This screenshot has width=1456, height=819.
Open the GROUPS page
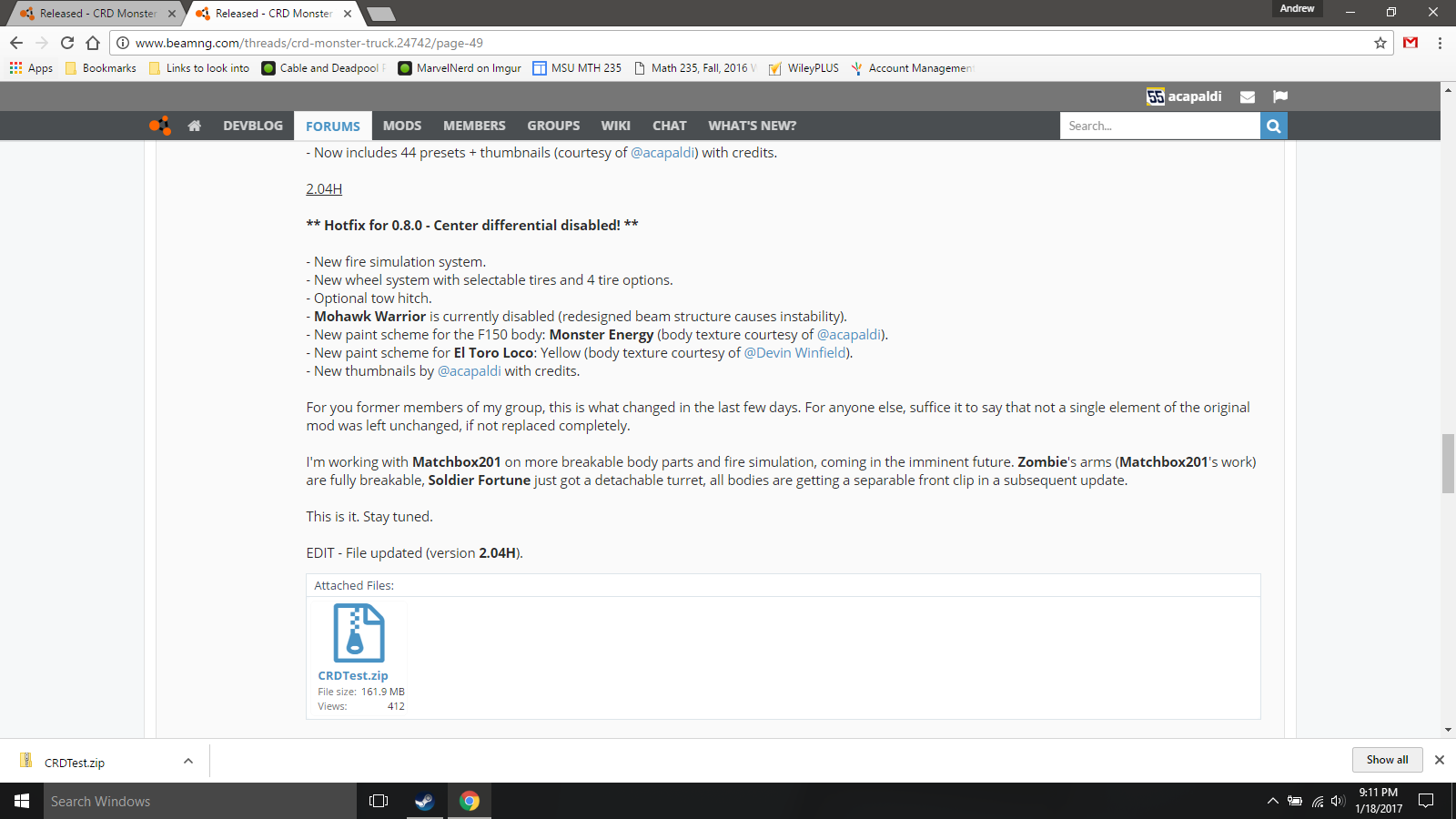click(x=553, y=126)
